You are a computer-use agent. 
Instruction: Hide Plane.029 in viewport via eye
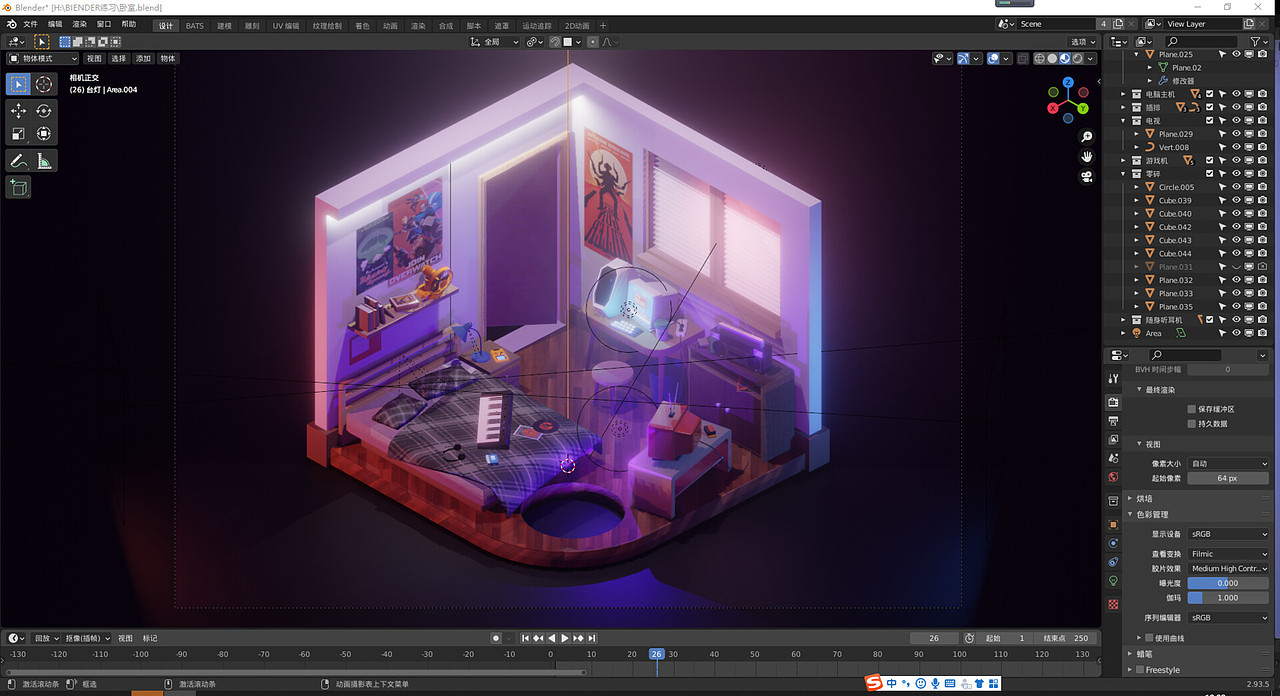(1236, 134)
